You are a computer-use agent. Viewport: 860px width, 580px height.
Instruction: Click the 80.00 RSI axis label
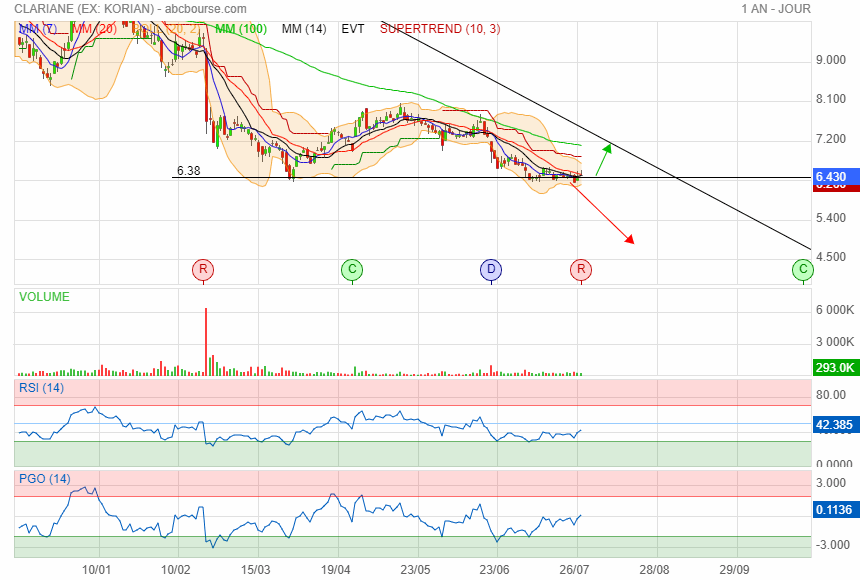(x=831, y=395)
